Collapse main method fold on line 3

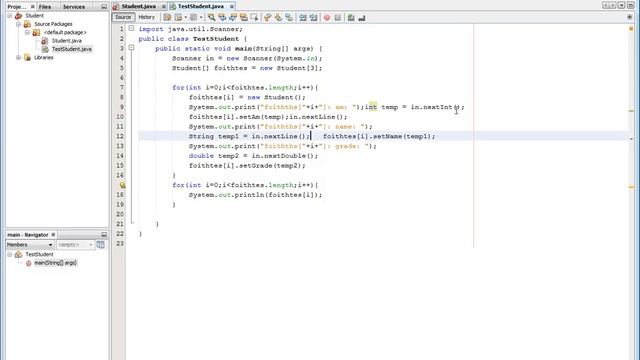tap(131, 48)
